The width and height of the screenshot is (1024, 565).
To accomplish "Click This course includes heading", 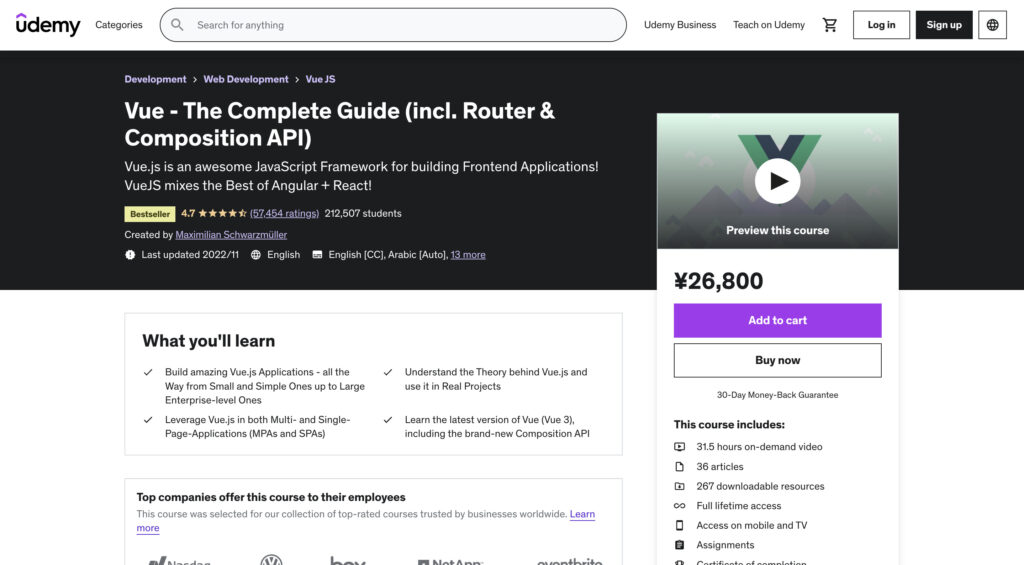I will (x=729, y=425).
